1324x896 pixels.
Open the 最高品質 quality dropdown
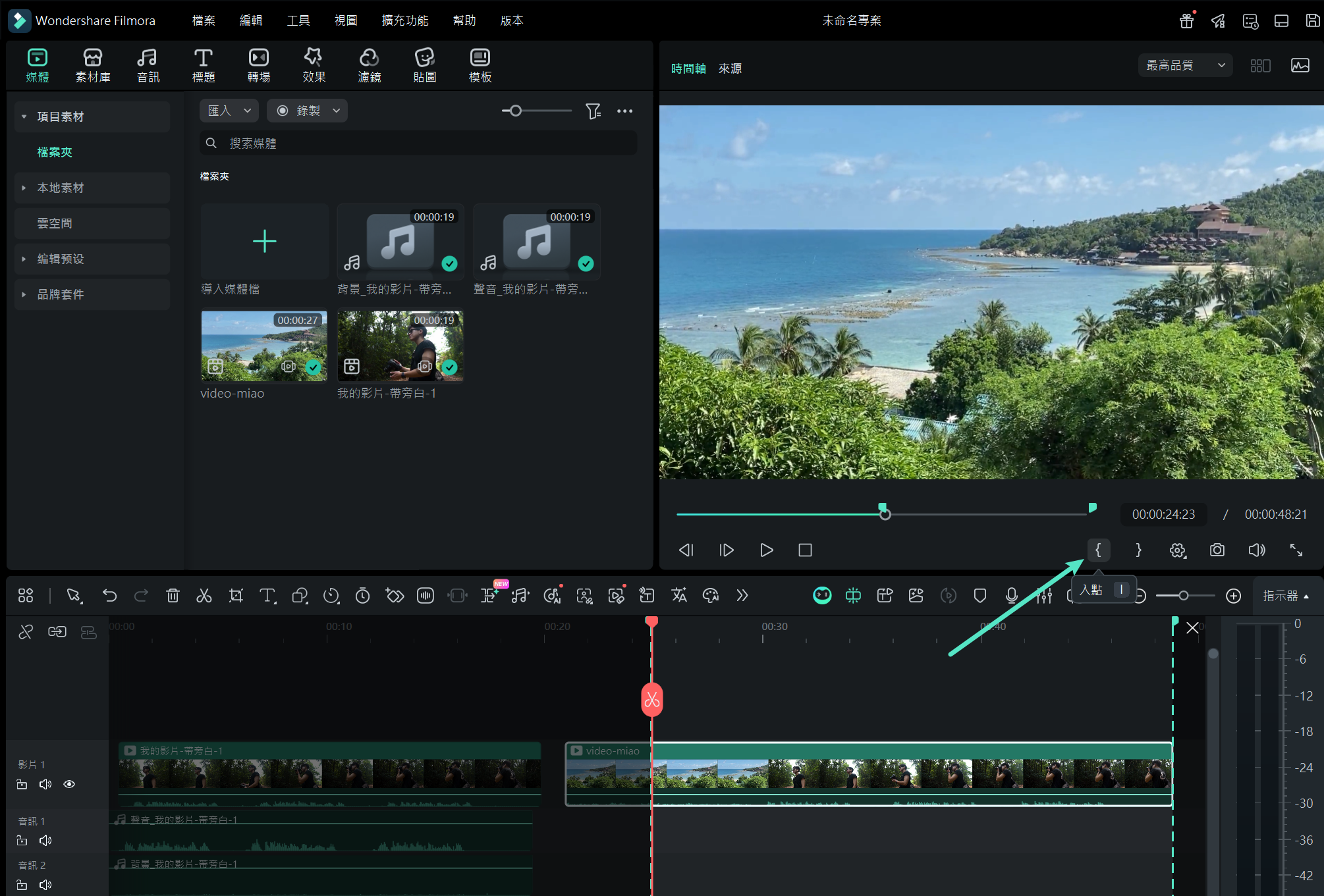[1185, 65]
